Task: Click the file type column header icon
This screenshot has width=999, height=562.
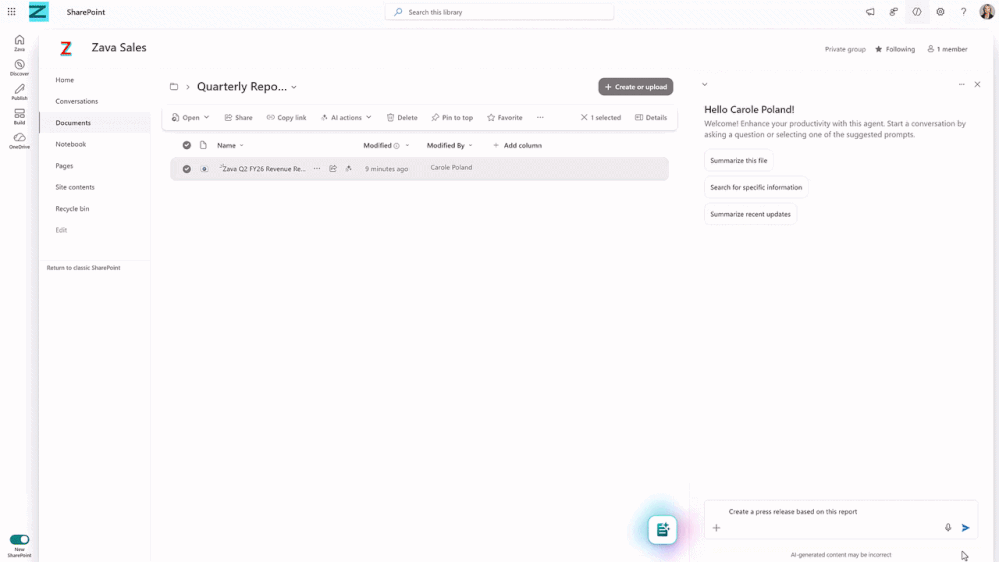Action: (203, 145)
